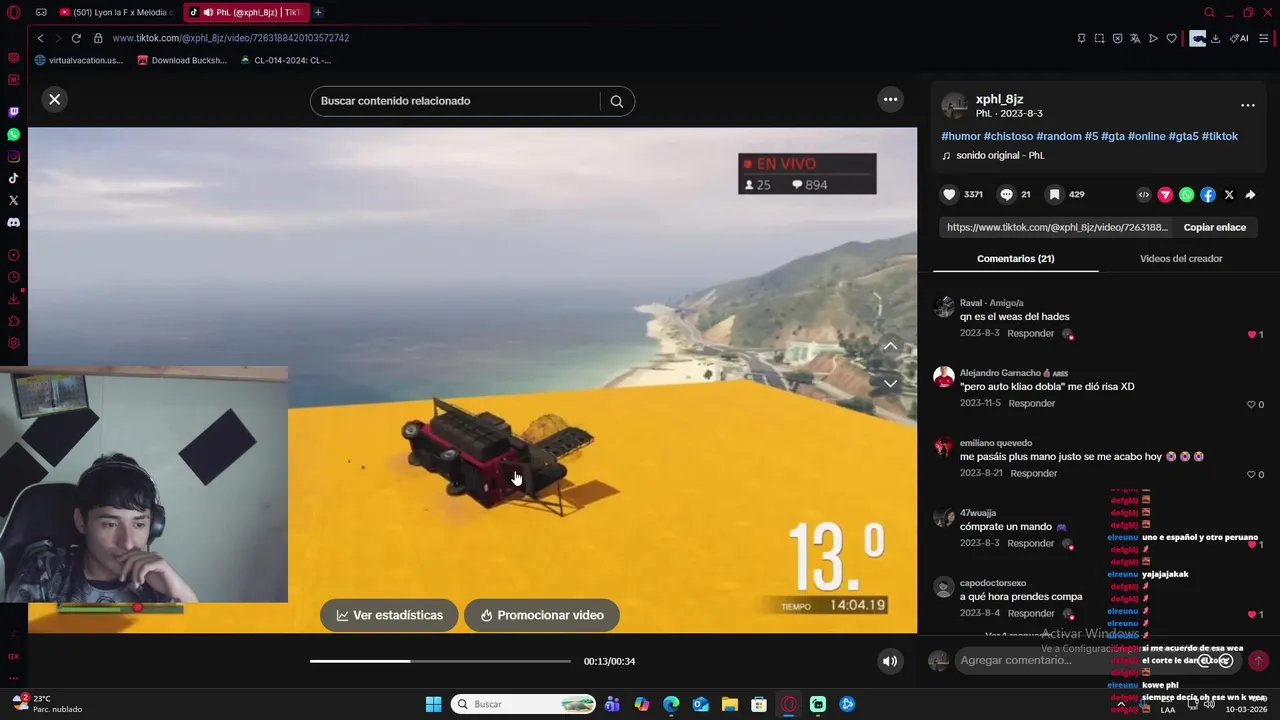This screenshot has width=1280, height=720.
Task: Expand more share options arrow
Action: click(1250, 195)
